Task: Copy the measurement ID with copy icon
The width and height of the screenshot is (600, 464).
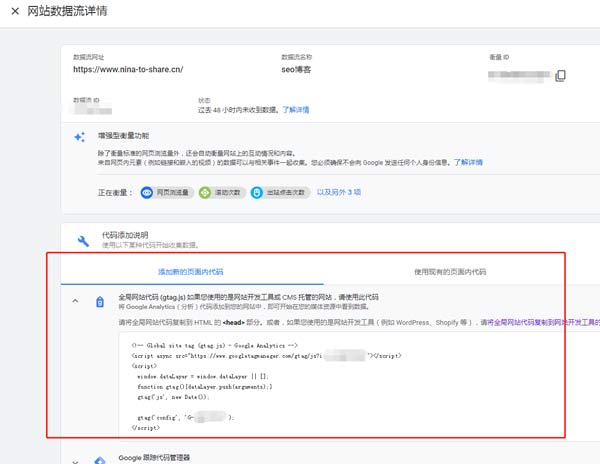Action: (560, 75)
